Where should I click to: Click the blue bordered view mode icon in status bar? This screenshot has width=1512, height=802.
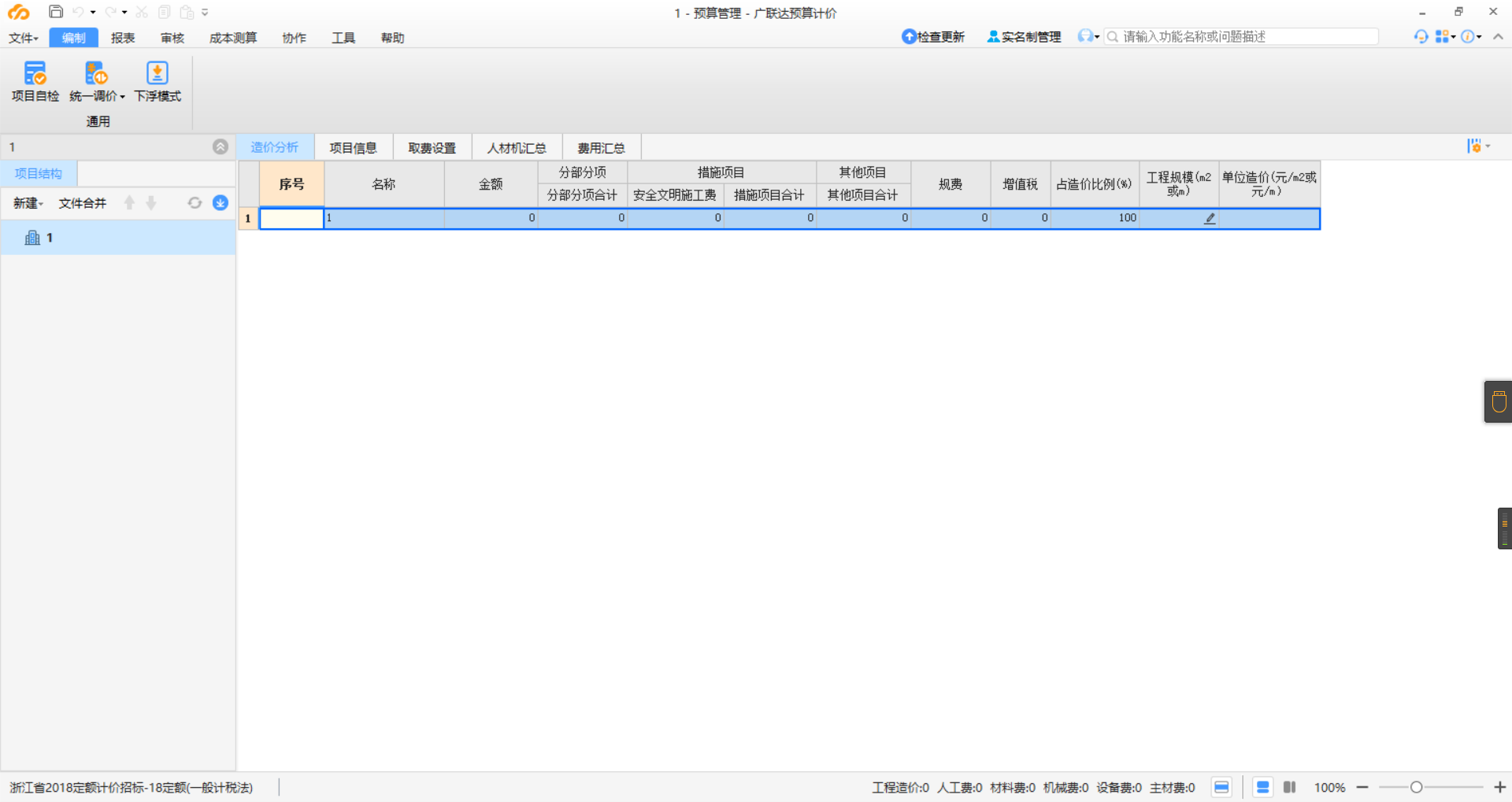(1221, 787)
